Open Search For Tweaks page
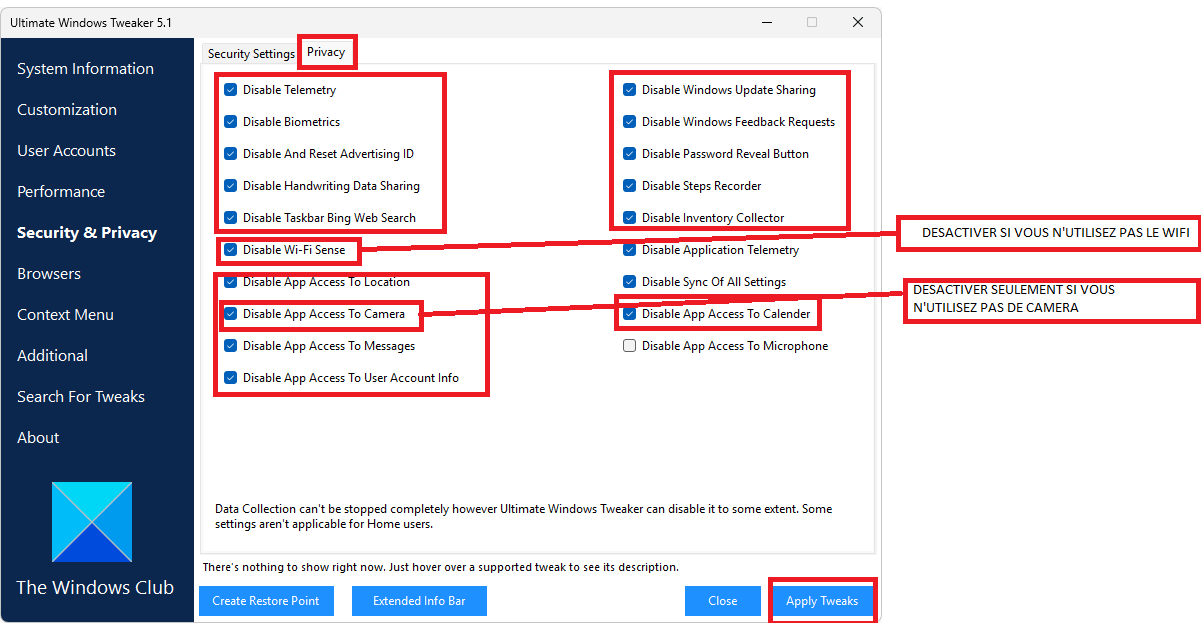 81,397
